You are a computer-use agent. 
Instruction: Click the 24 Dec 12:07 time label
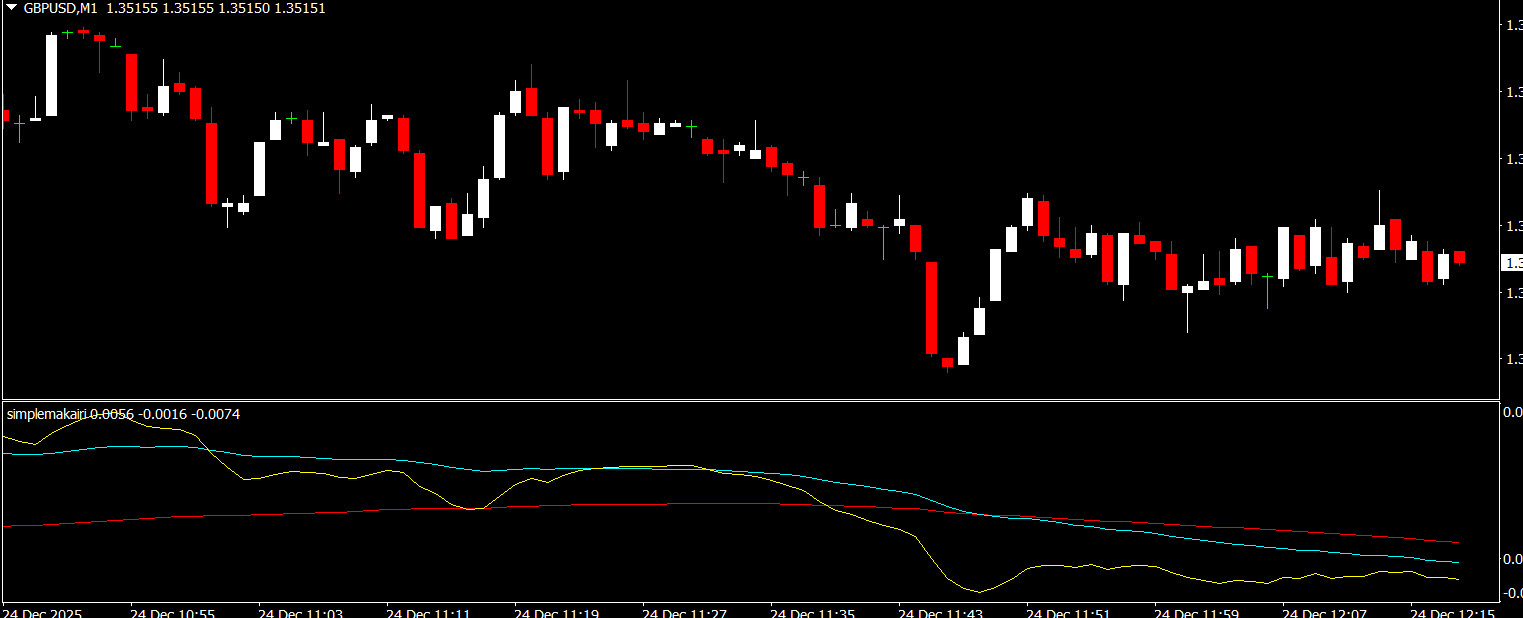(1324, 610)
